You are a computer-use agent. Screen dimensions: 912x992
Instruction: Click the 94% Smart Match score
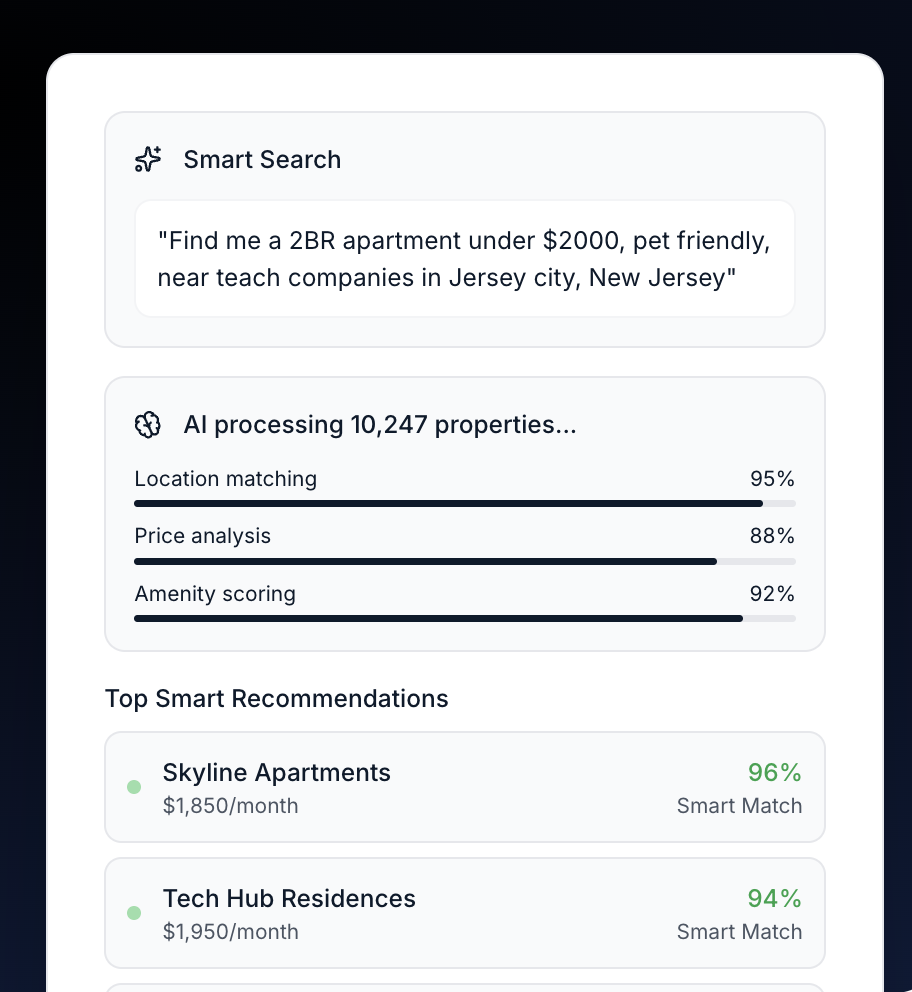pyautogui.click(x=774, y=898)
